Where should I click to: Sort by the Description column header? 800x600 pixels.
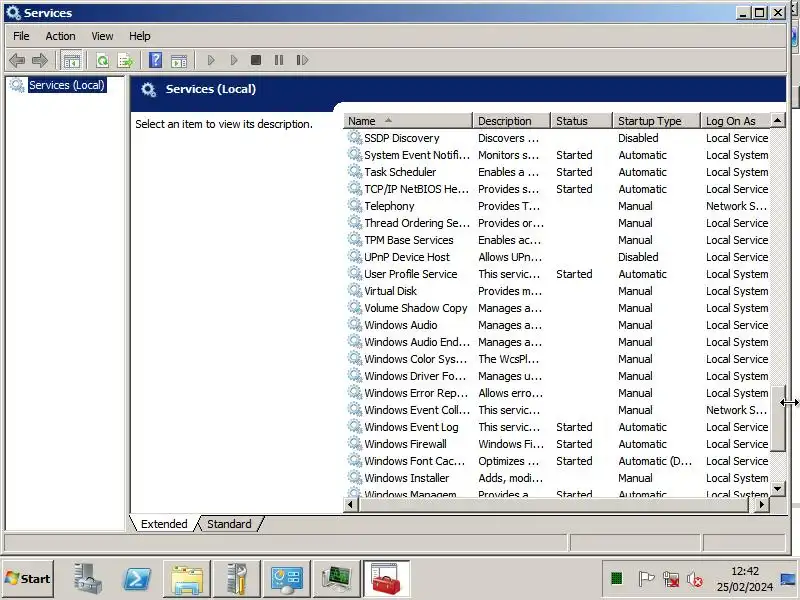[512, 121]
